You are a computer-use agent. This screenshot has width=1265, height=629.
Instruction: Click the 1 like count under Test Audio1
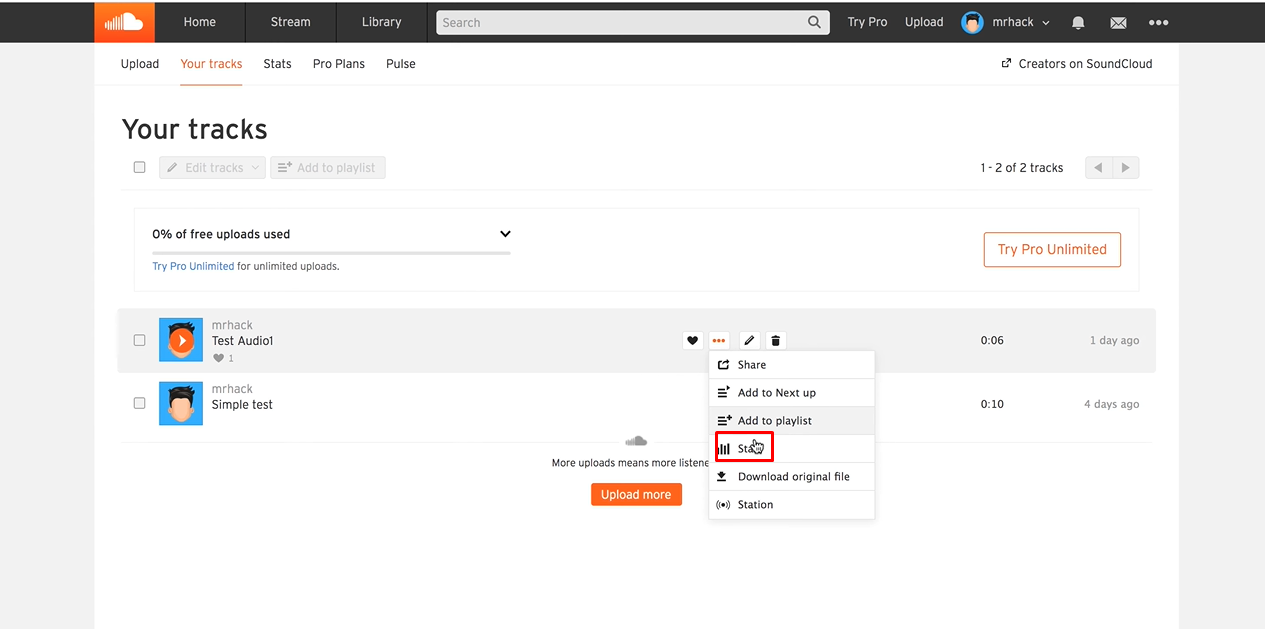(x=223, y=358)
